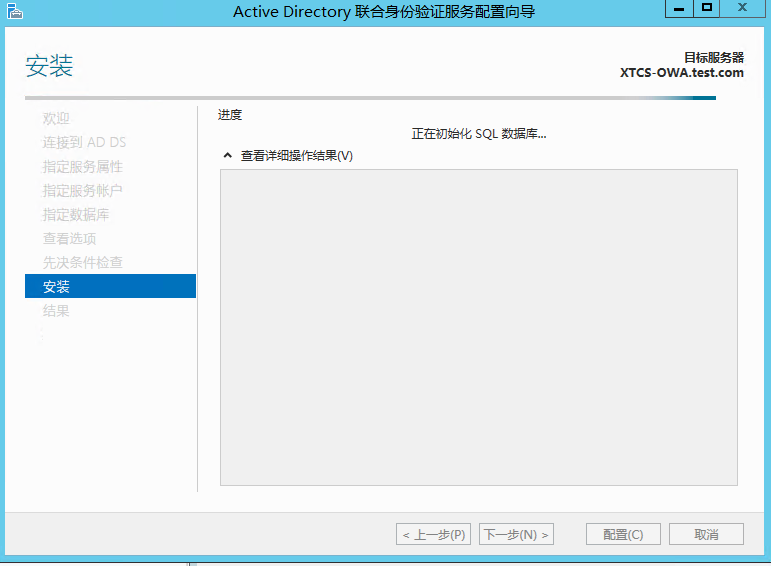Click the 上一步(P) button
The width and height of the screenshot is (771, 566).
pos(433,534)
